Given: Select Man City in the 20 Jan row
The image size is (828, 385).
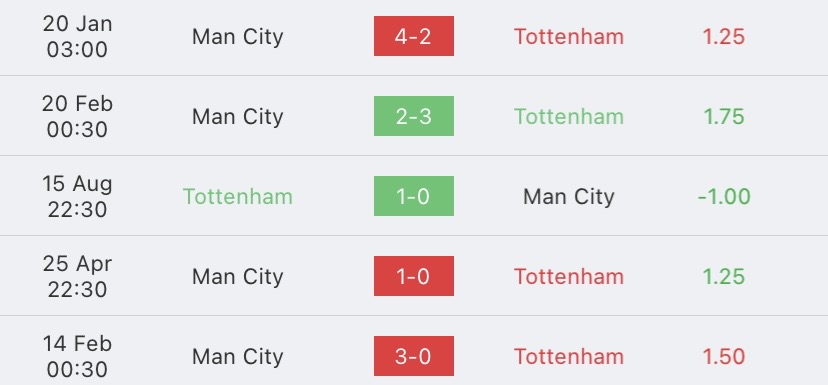Looking at the screenshot, I should (238, 37).
